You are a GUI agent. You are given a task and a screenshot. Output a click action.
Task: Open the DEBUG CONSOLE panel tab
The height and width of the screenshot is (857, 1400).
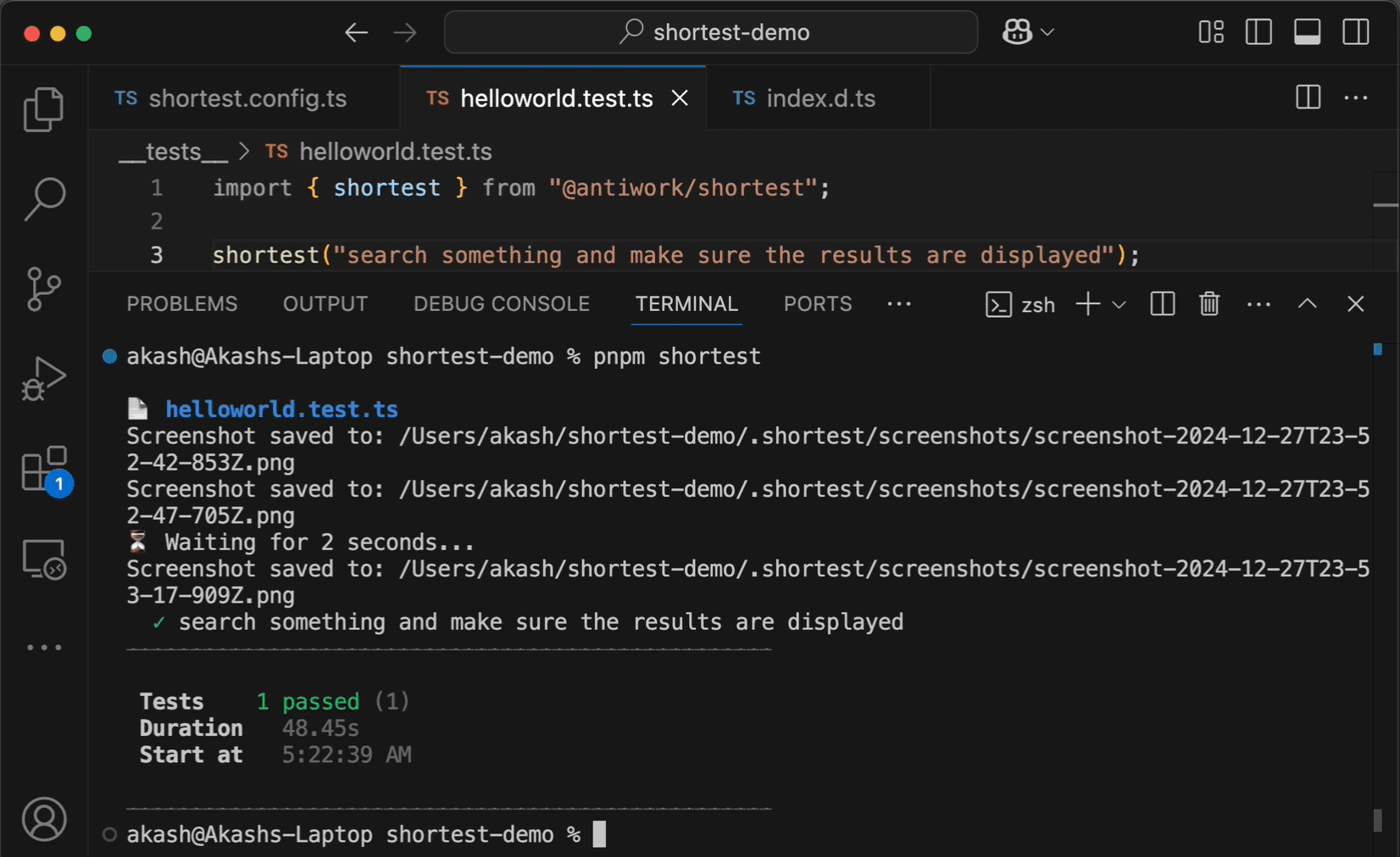pos(502,303)
